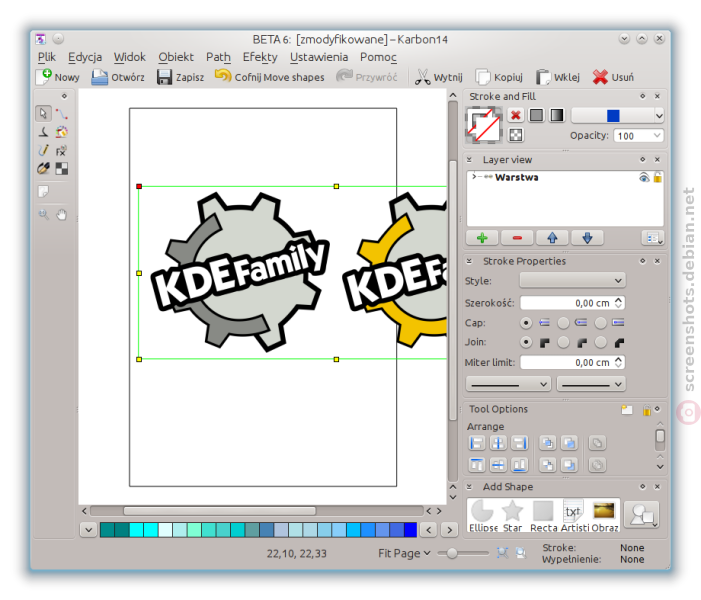This screenshot has width=701, height=600.
Task: Select the first Cap radio option
Action: click(526, 322)
